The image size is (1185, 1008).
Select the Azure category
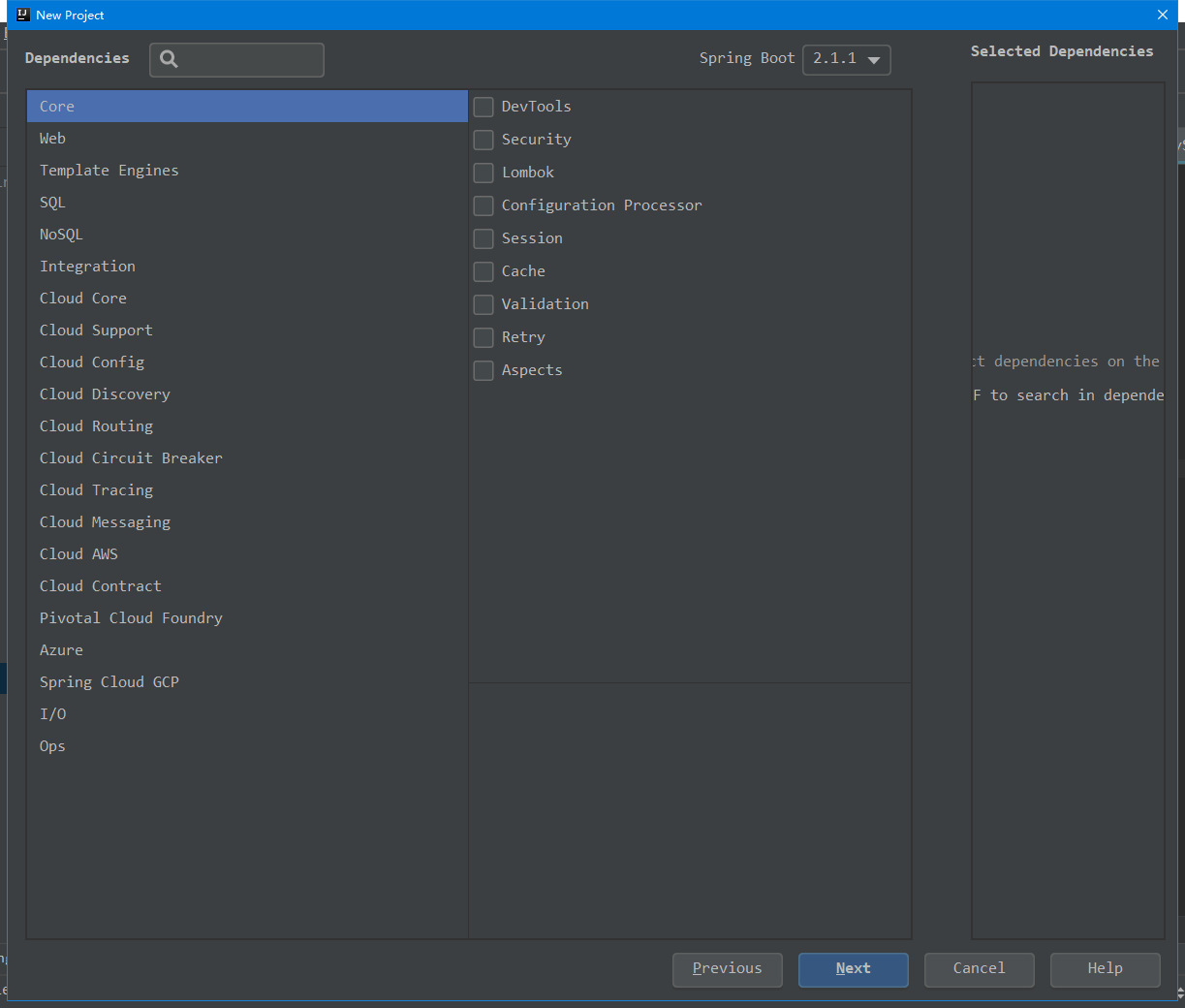point(247,650)
